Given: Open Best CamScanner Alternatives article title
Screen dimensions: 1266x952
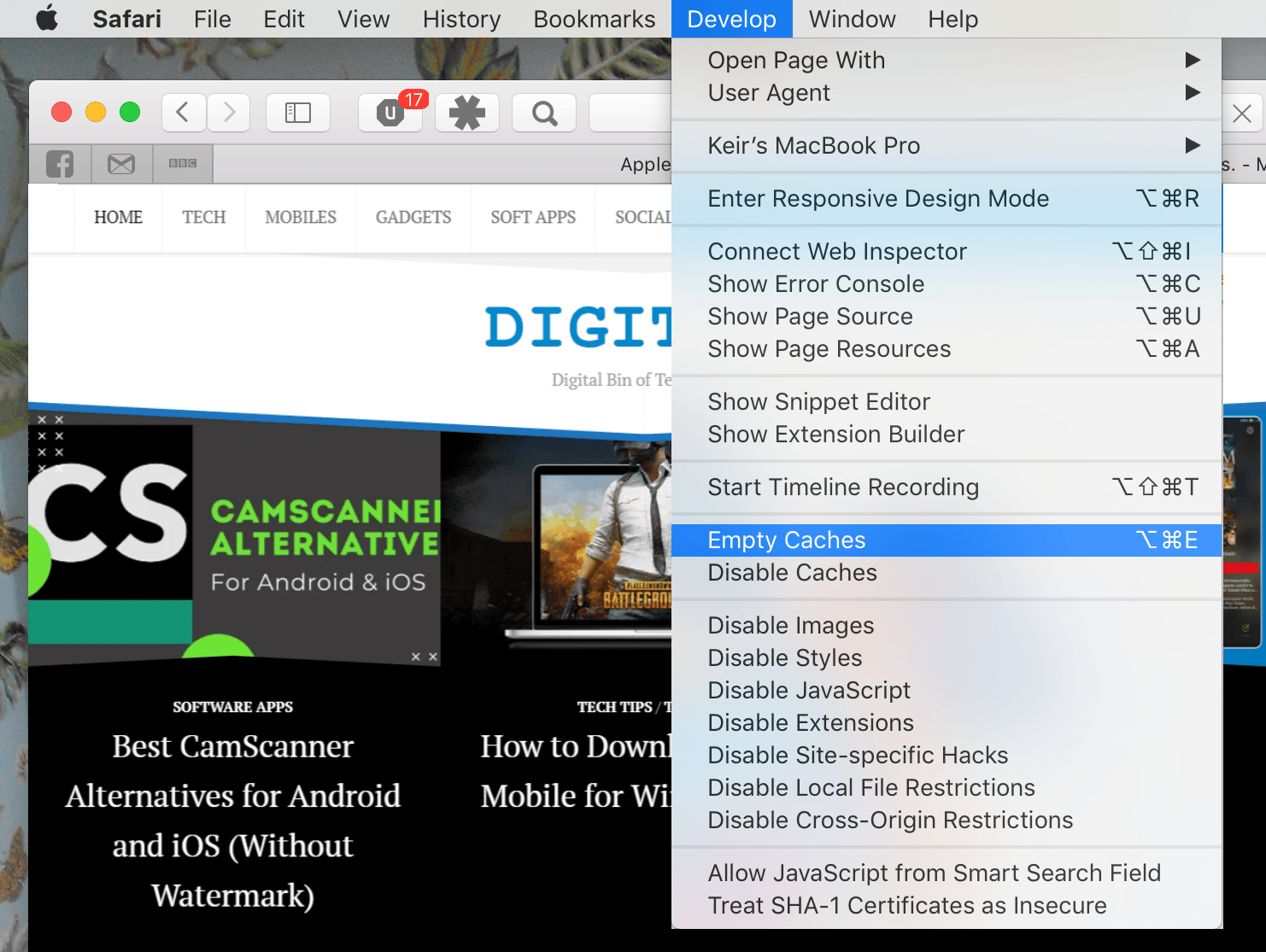Looking at the screenshot, I should (x=233, y=821).
